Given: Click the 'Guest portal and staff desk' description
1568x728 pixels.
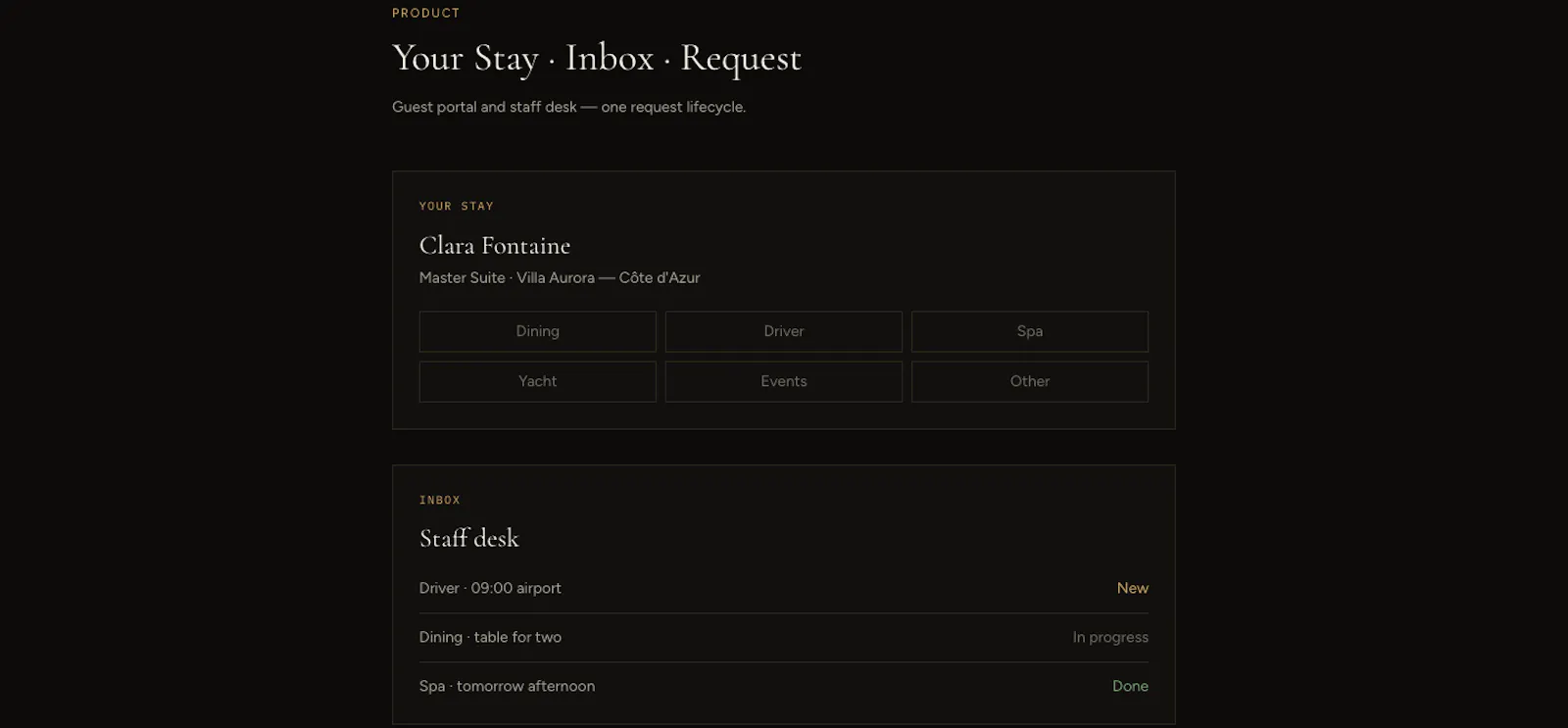Looking at the screenshot, I should coord(568,107).
